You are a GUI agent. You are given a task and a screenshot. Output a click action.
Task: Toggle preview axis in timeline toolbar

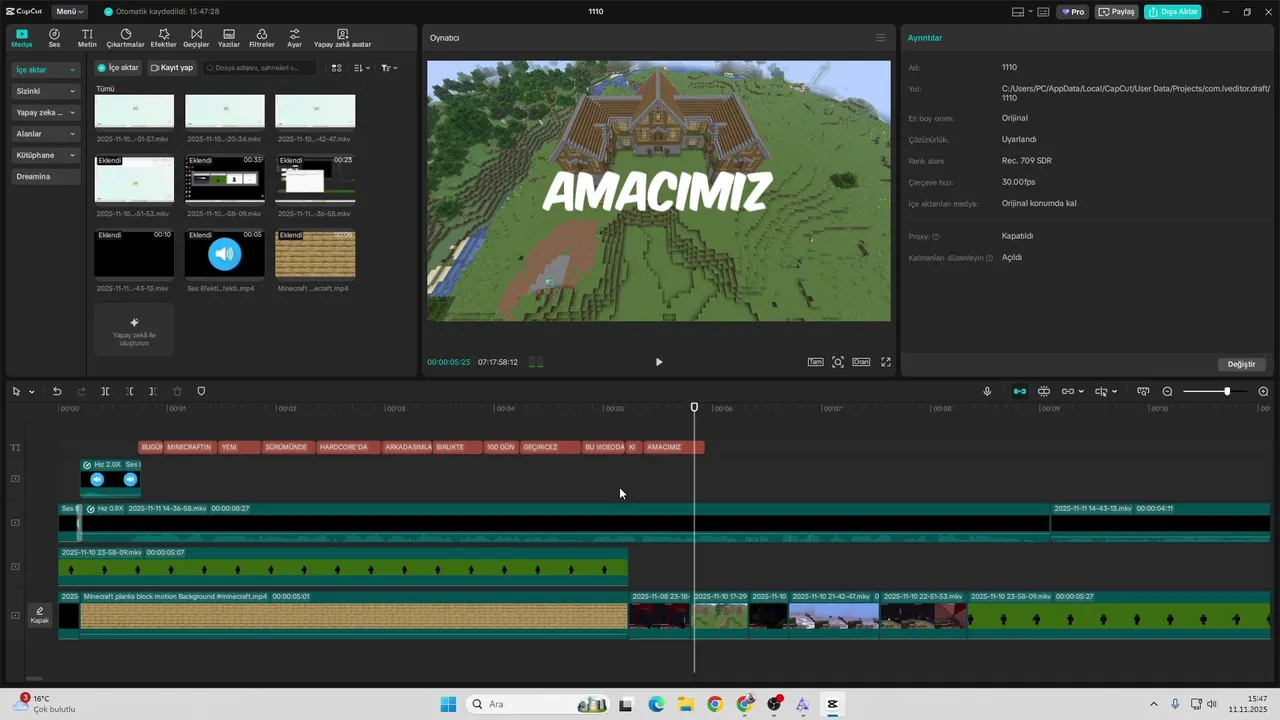(1101, 391)
